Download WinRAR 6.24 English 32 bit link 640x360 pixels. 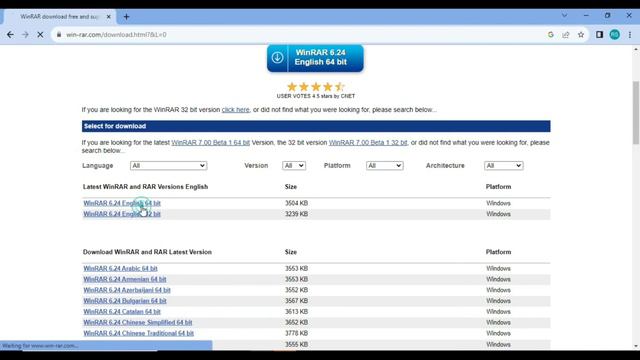[122, 214]
